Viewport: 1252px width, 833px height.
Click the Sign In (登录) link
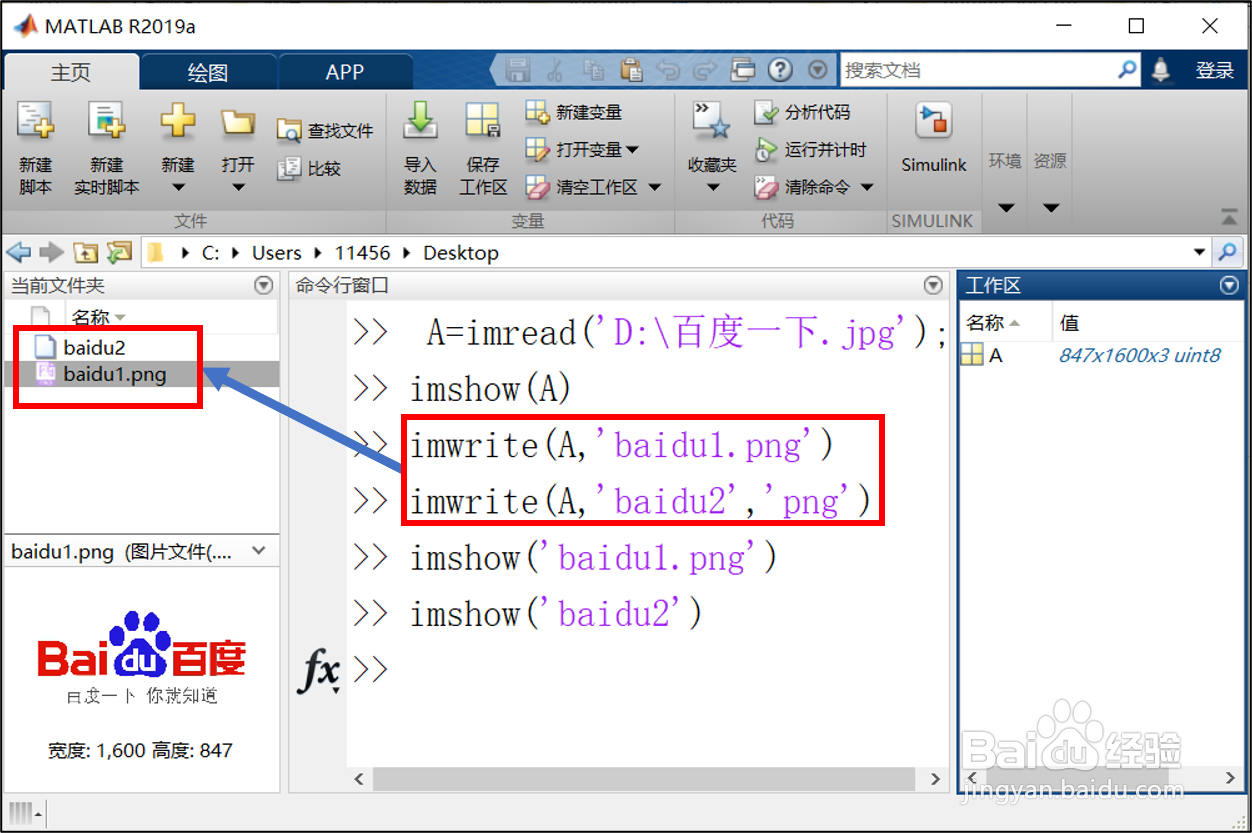[x=1215, y=70]
